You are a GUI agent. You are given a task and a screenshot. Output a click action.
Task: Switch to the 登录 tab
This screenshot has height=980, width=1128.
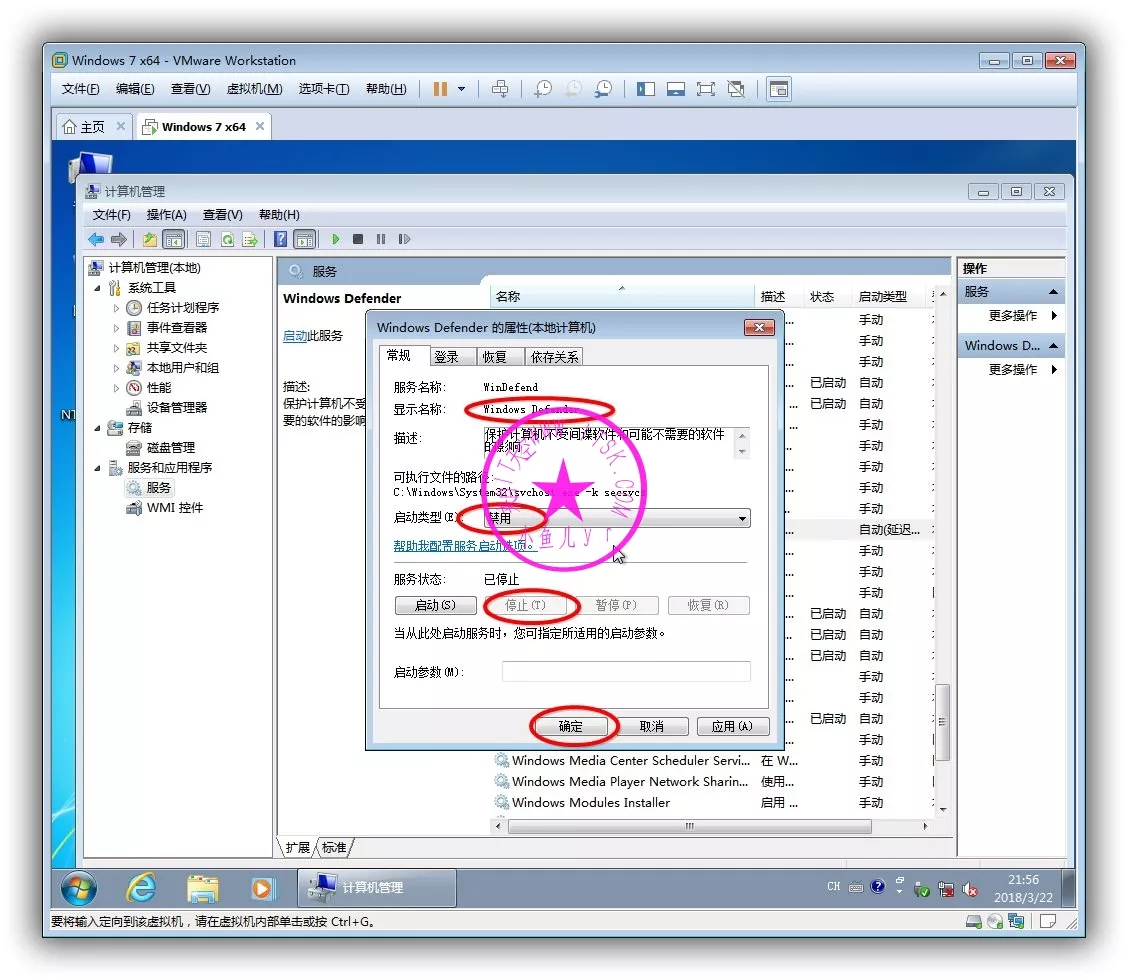(x=446, y=357)
